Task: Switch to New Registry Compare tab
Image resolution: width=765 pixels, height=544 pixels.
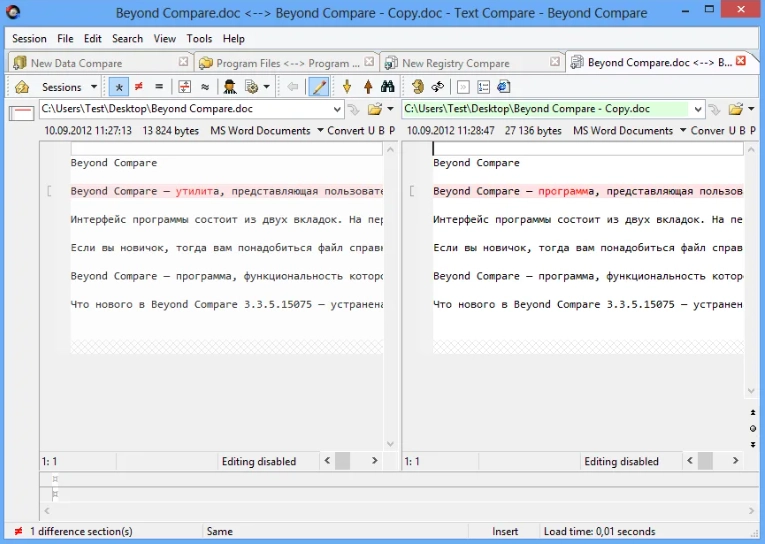Action: pos(455,63)
